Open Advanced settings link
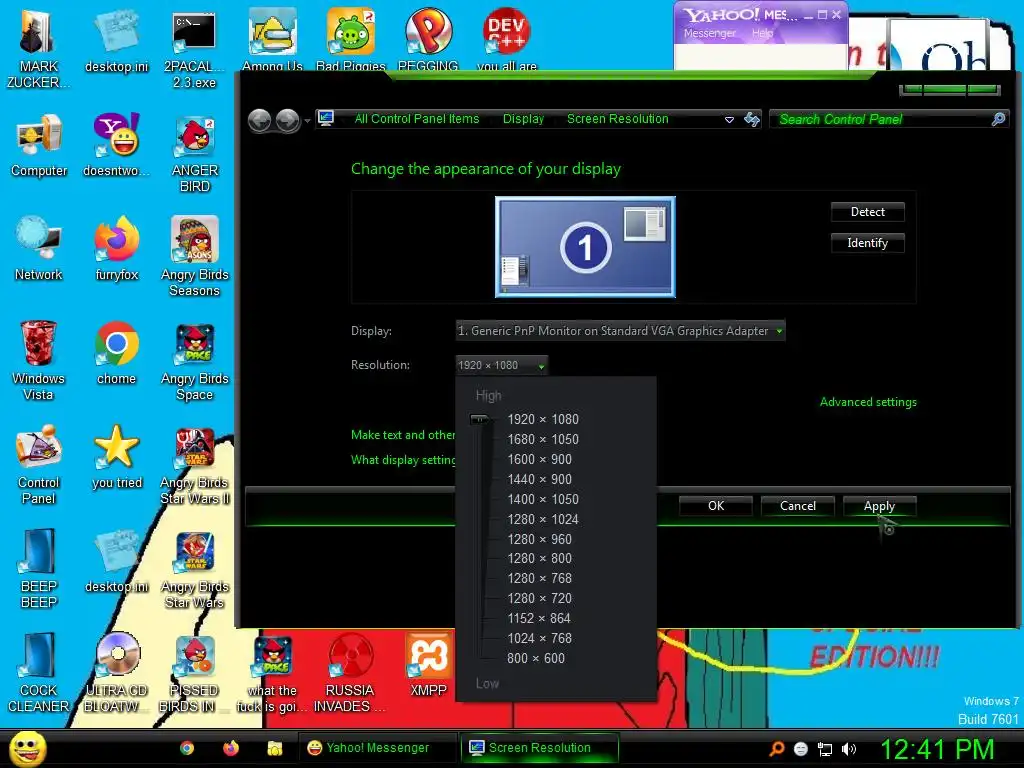Viewport: 1024px width, 768px height. [x=868, y=402]
